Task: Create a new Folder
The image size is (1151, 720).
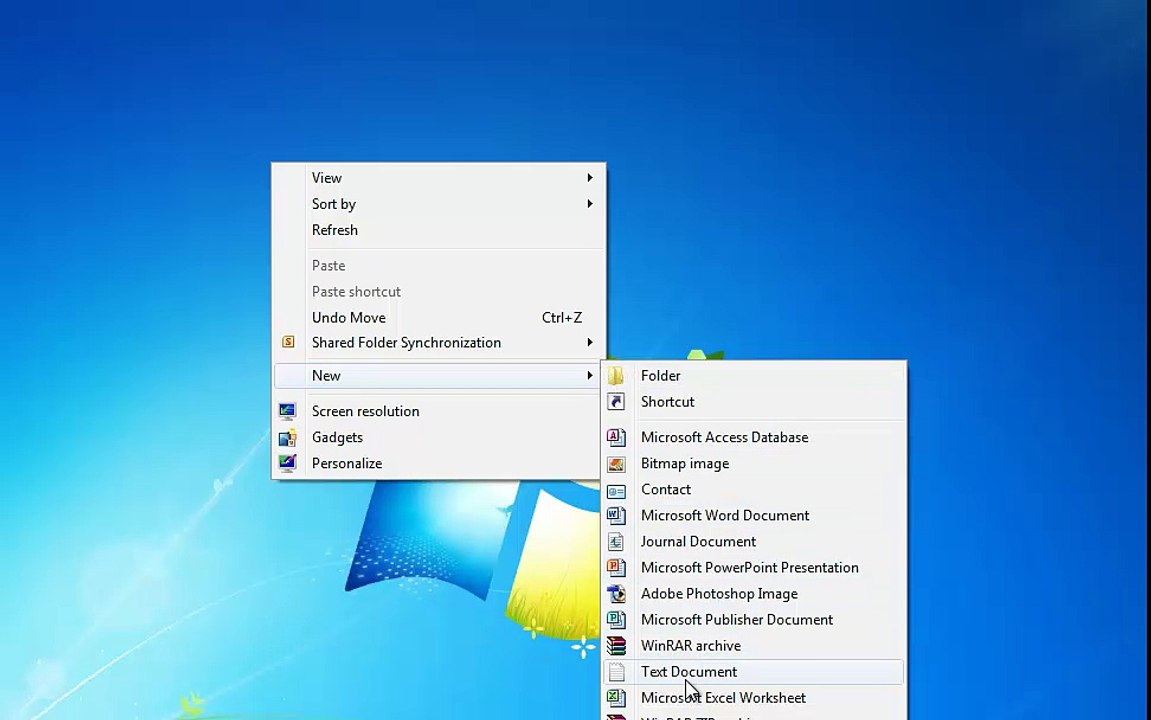Action: pos(754,376)
